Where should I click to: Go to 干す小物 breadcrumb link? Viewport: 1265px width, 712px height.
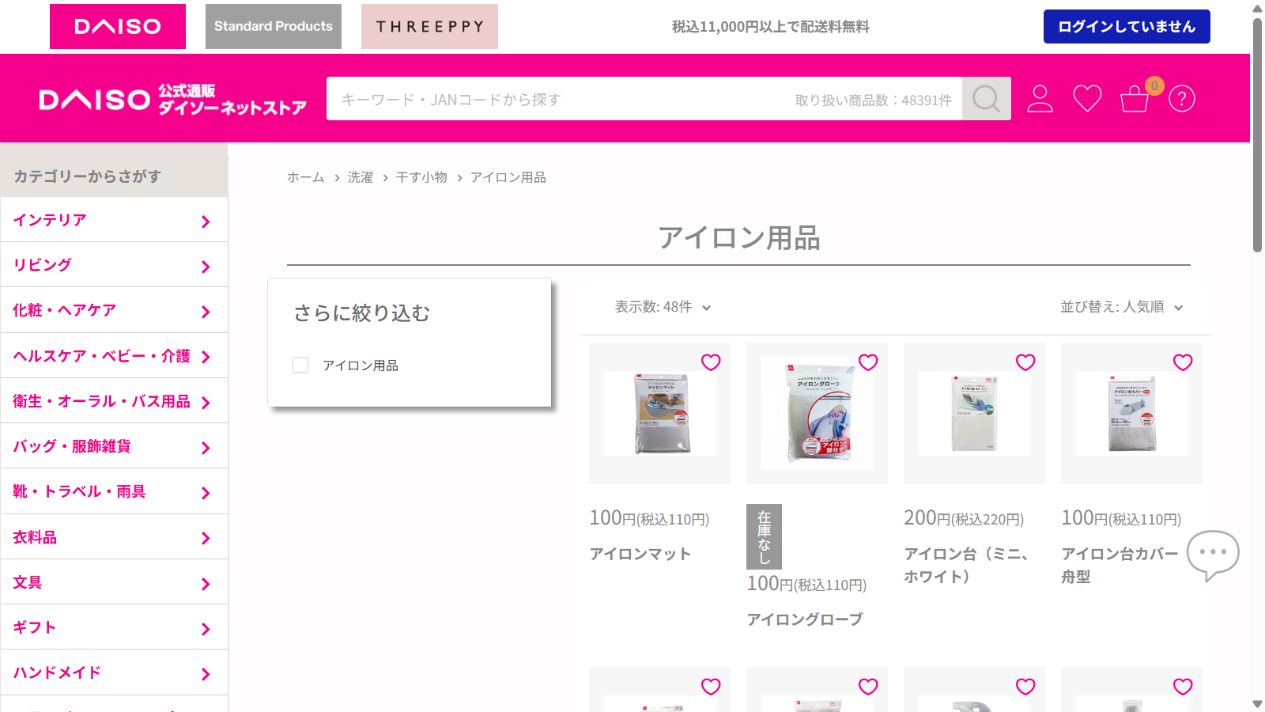[x=422, y=177]
